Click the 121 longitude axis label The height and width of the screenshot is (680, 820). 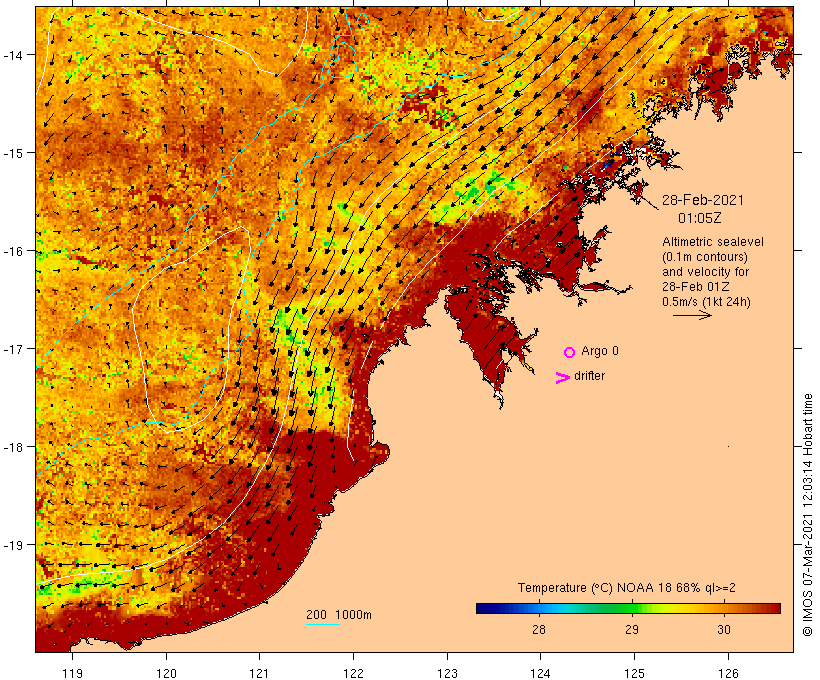click(x=259, y=673)
